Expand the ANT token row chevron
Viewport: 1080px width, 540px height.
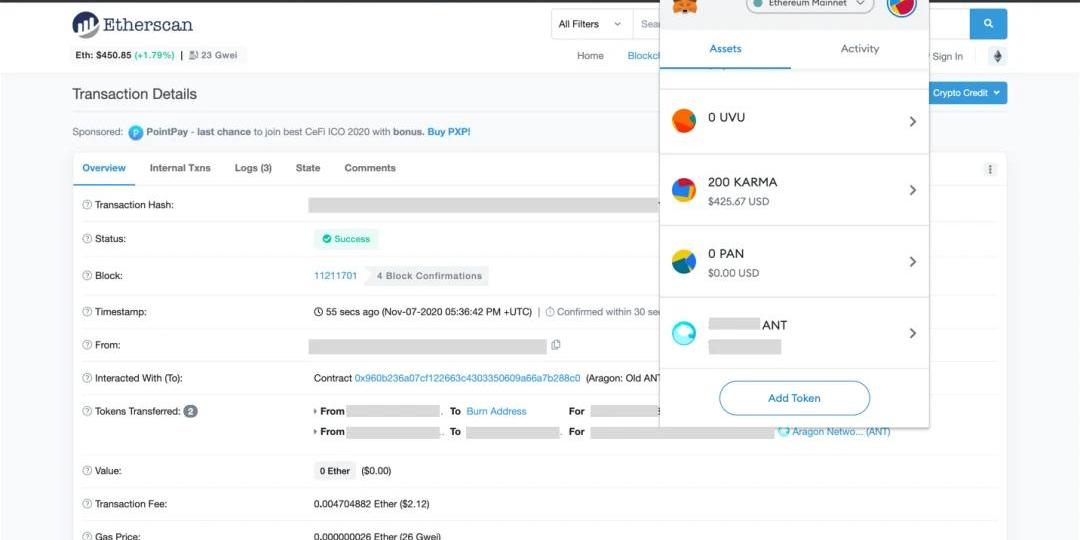click(912, 333)
